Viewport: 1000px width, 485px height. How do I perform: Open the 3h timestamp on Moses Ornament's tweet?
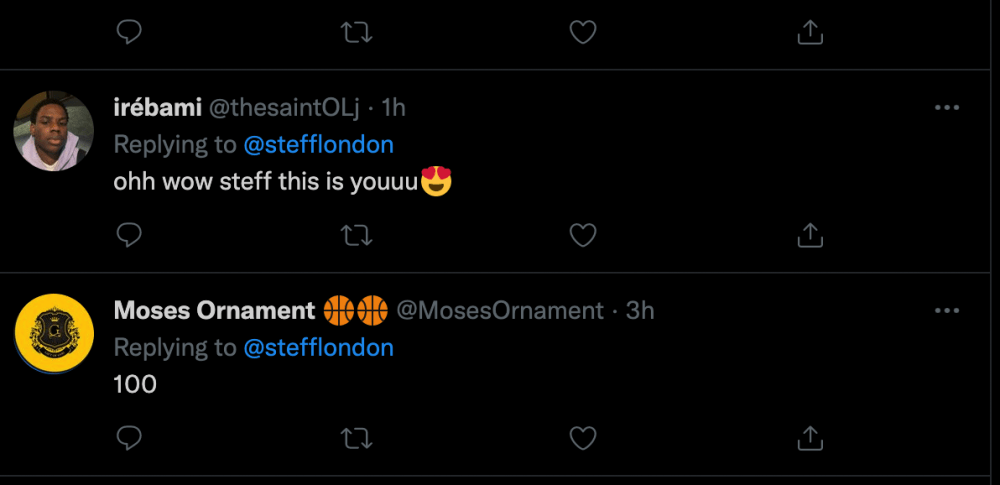pos(640,311)
